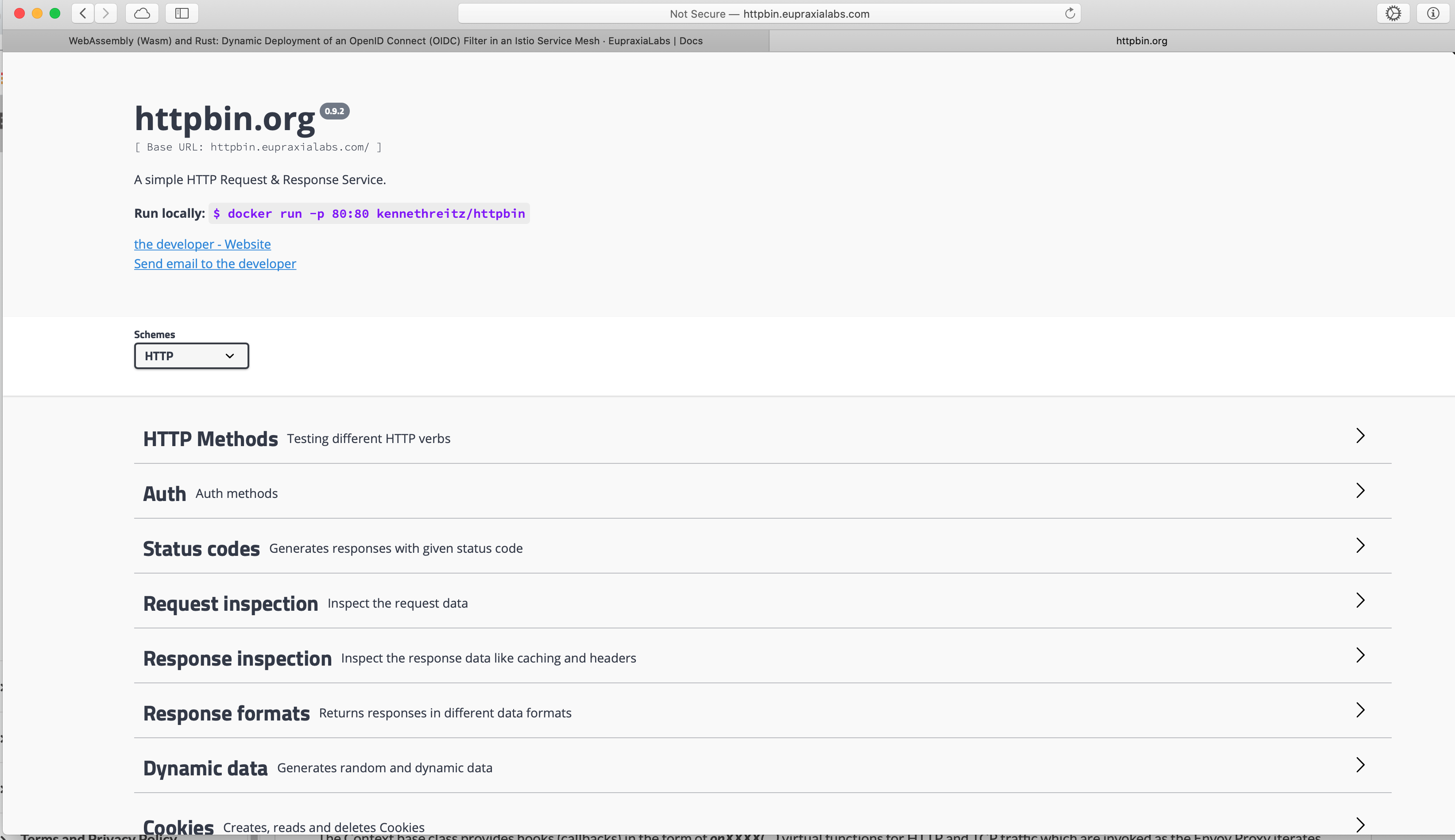Open 'the developer - Website' link

point(203,244)
